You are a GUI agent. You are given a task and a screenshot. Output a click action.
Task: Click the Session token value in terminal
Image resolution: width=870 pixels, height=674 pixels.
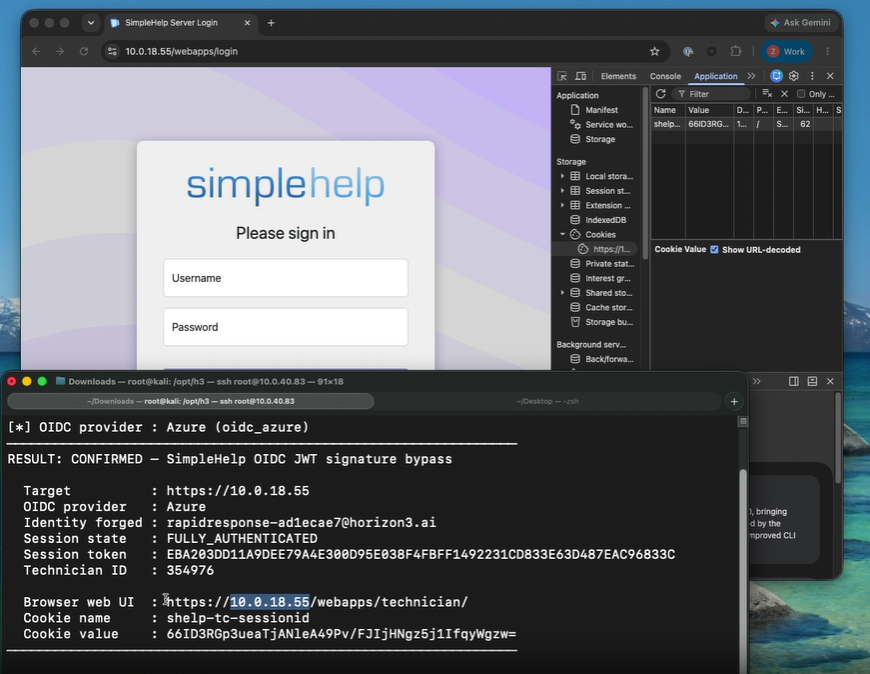tap(421, 554)
